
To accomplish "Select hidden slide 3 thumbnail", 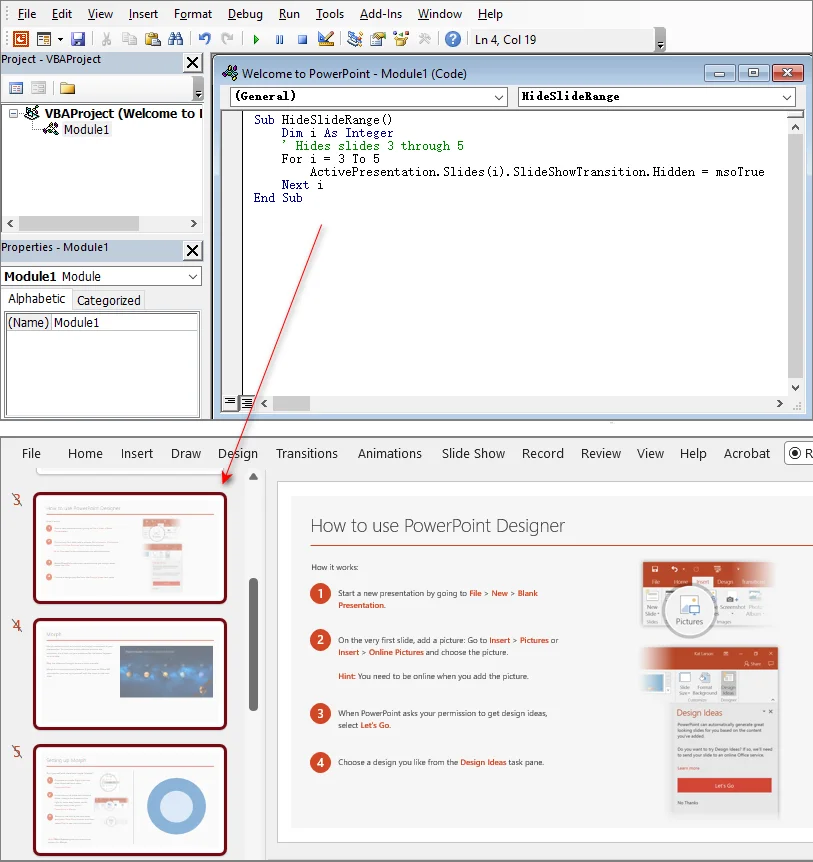I will click(130, 548).
